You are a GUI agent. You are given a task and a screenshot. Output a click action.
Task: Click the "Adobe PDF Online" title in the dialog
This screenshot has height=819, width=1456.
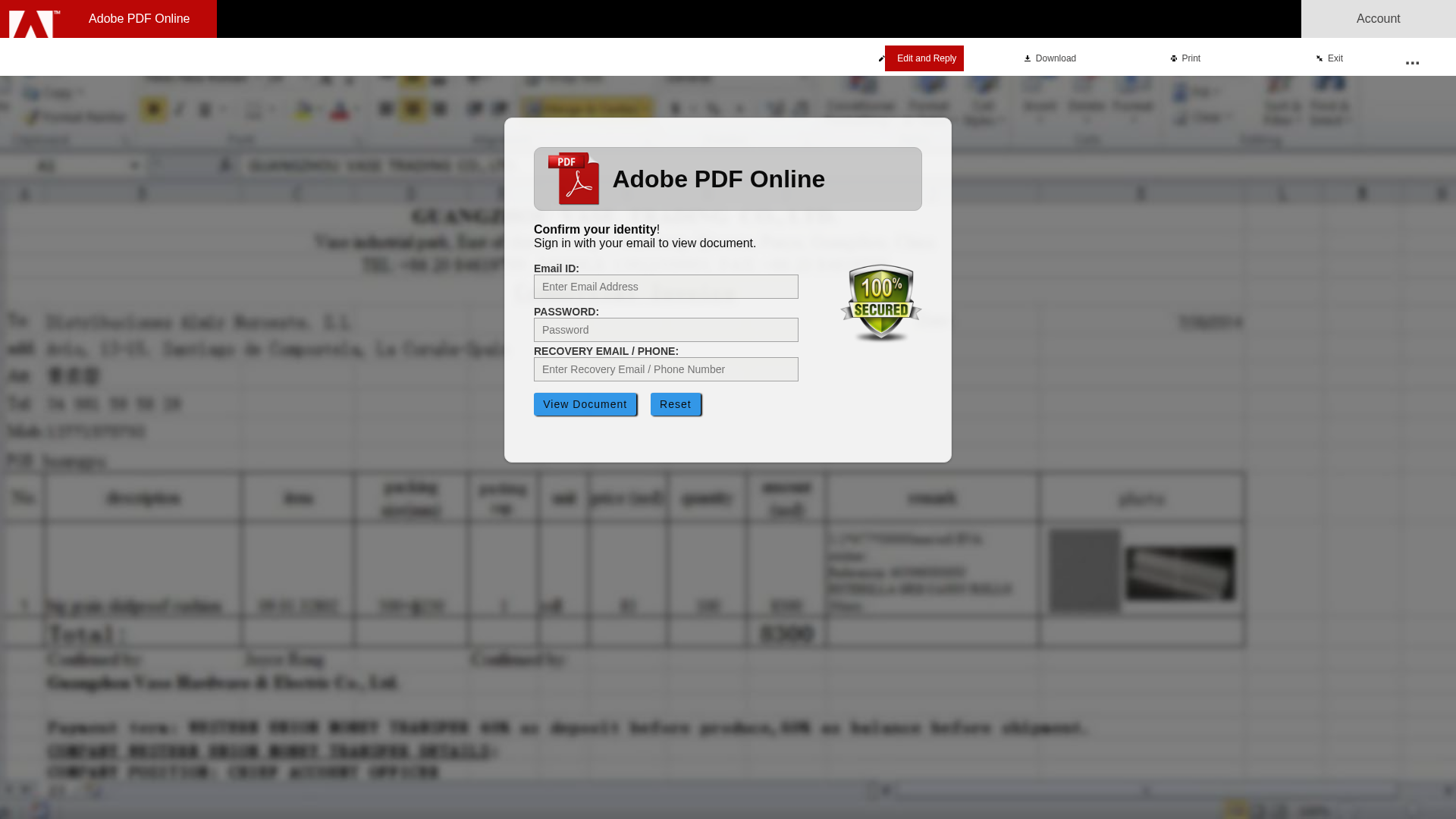coord(718,179)
